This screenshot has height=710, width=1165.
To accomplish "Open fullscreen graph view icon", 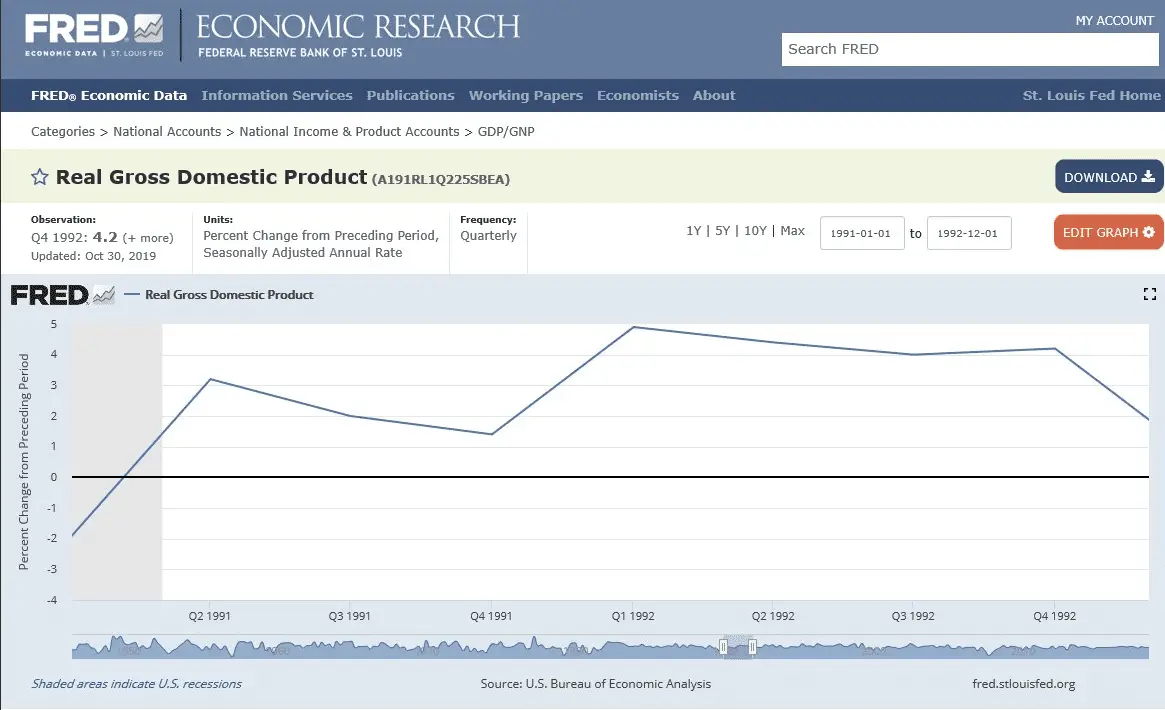I will tap(1149, 294).
